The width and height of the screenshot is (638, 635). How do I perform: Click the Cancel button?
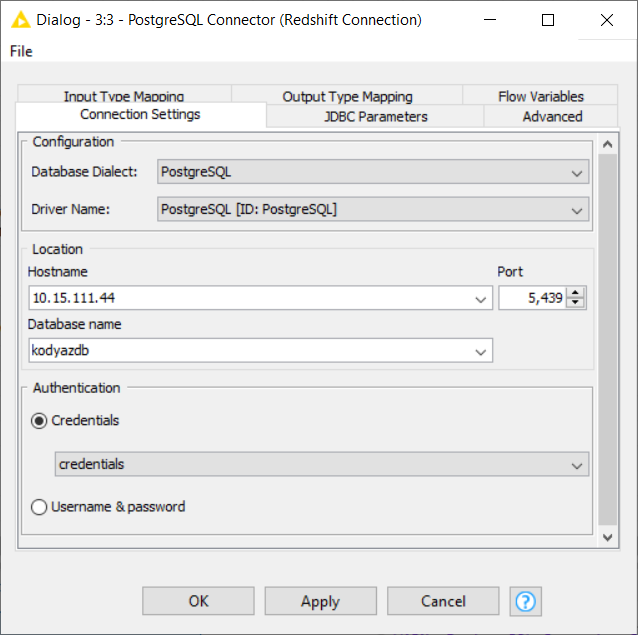[x=443, y=601]
